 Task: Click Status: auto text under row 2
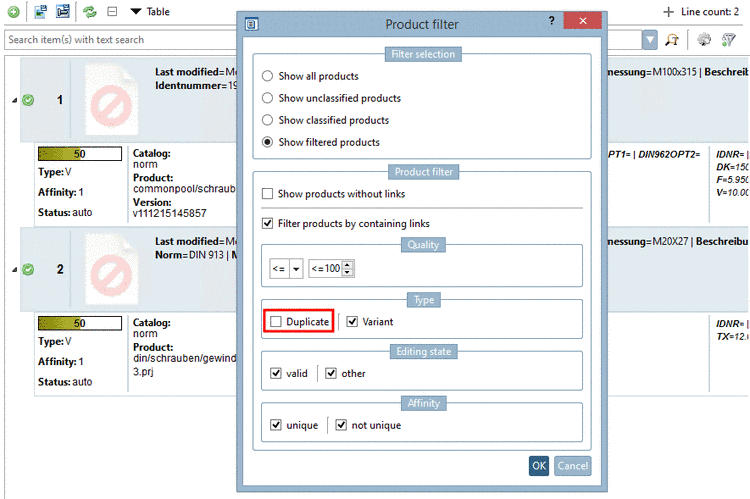(x=65, y=382)
